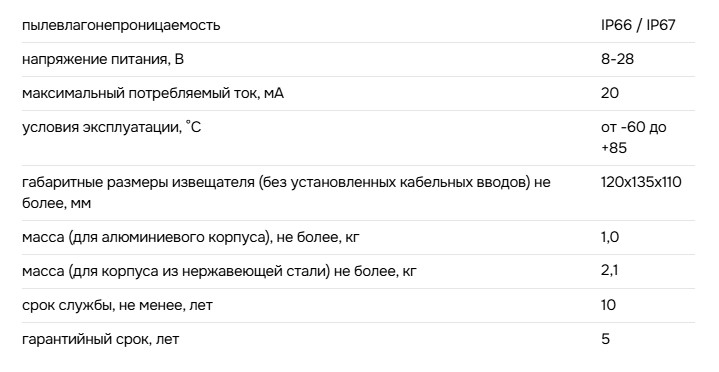Viewport: 719px width, 372px height.
Task: Click the "+85" temperature line
Action: (x=614, y=148)
